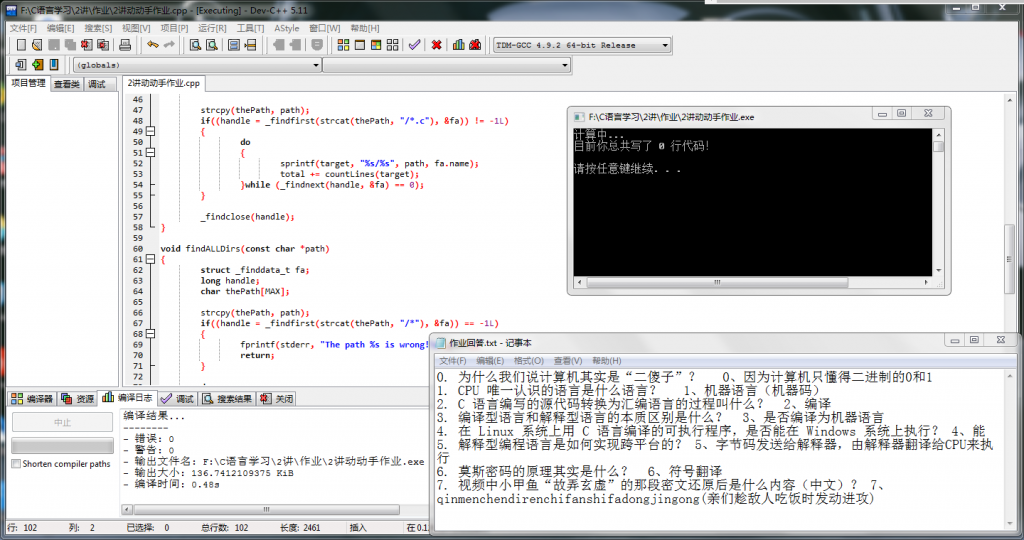Open Notepad's 编辑(E) menu

[x=490, y=360]
